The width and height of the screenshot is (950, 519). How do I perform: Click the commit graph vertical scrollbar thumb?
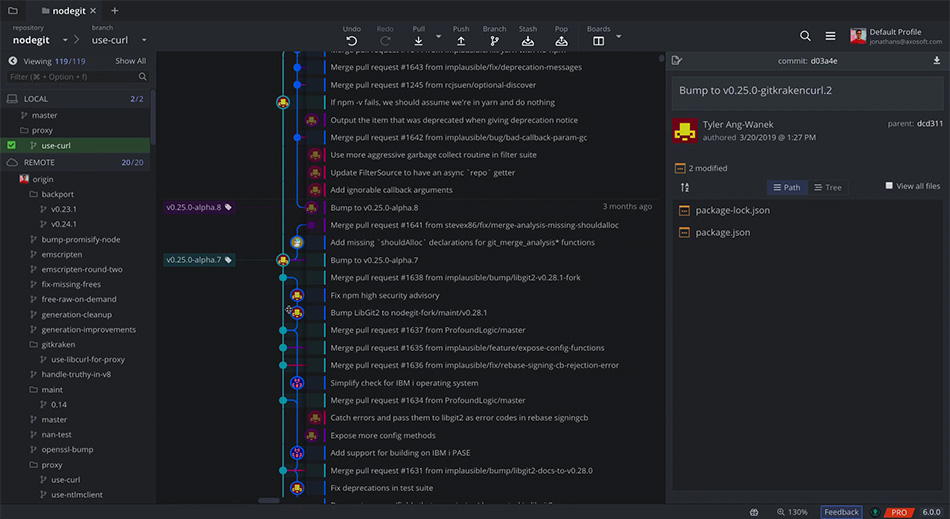point(662,59)
